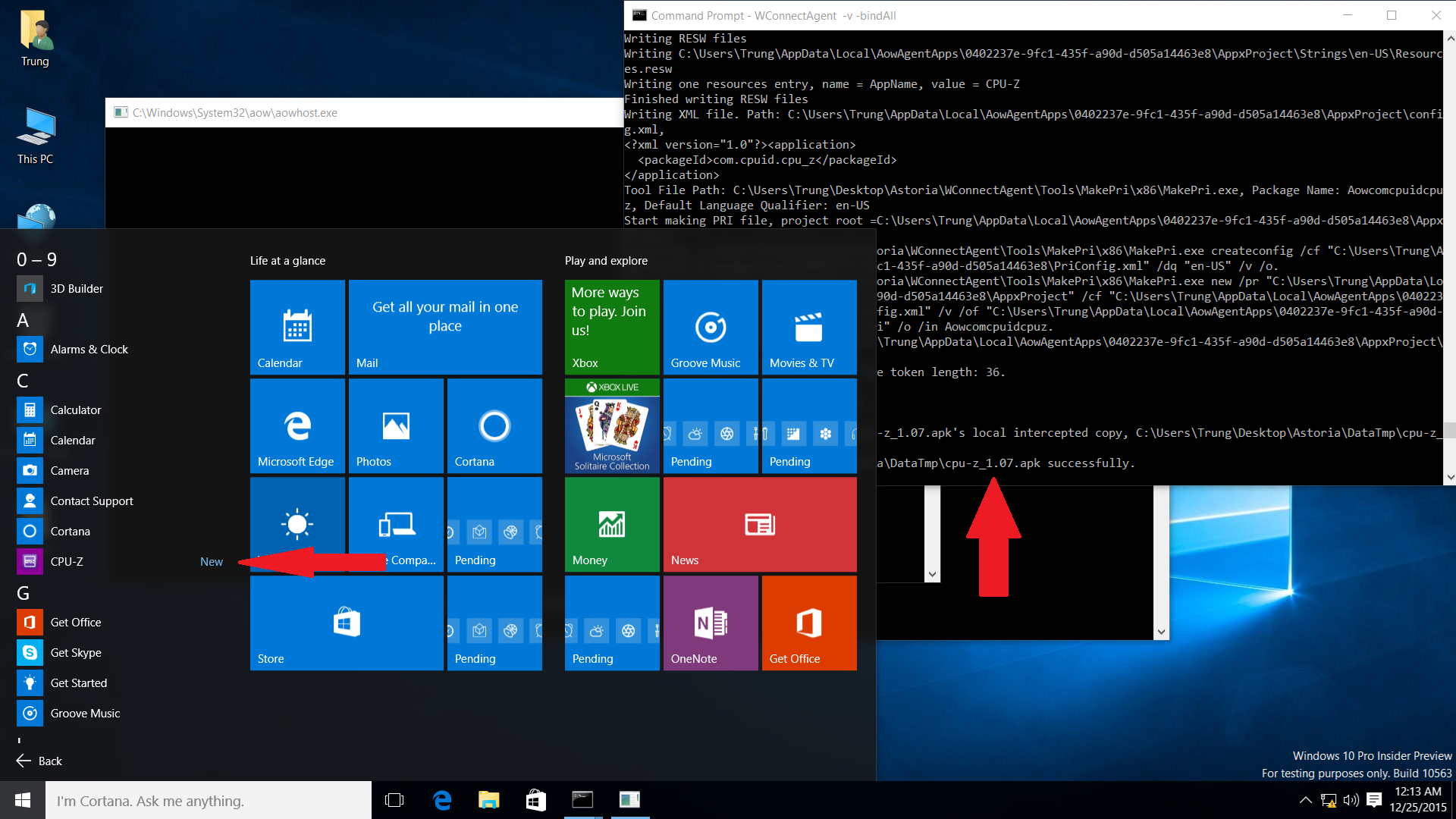The width and height of the screenshot is (1456, 819).
Task: Open the Groove Music tile
Action: [711, 327]
